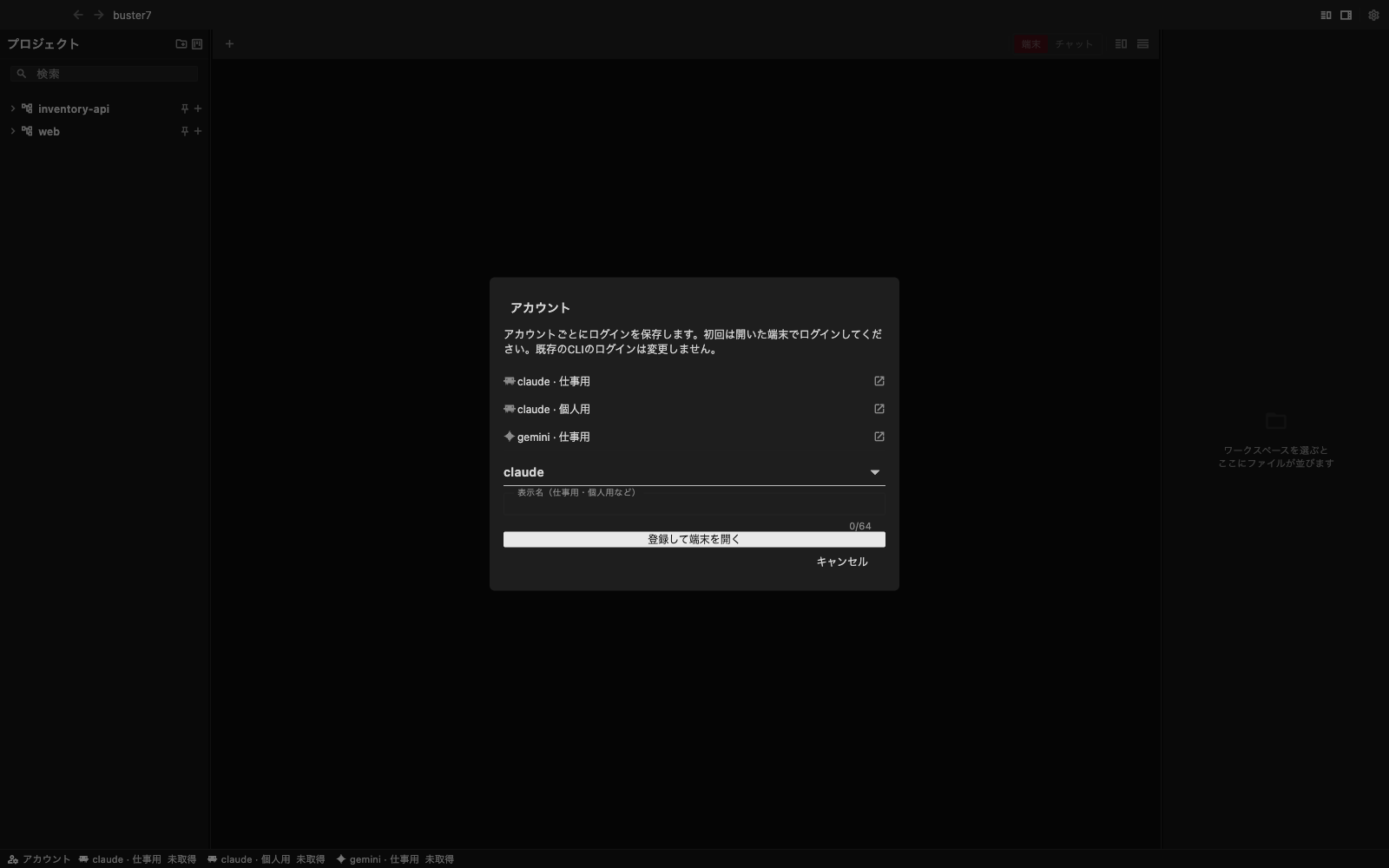This screenshot has width=1389, height=868.
Task: Open settings with the gear icon
Action: point(1373,15)
